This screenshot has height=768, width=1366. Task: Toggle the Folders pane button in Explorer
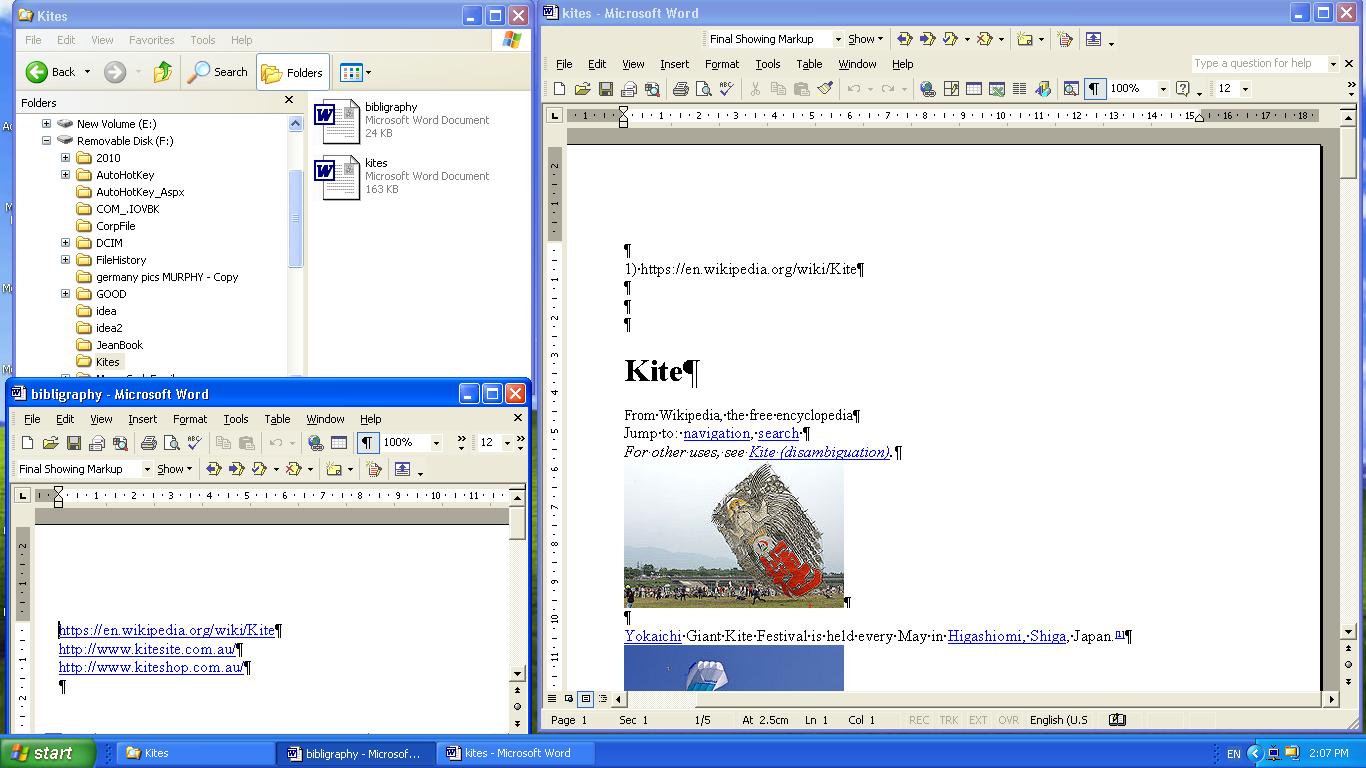[x=293, y=72]
